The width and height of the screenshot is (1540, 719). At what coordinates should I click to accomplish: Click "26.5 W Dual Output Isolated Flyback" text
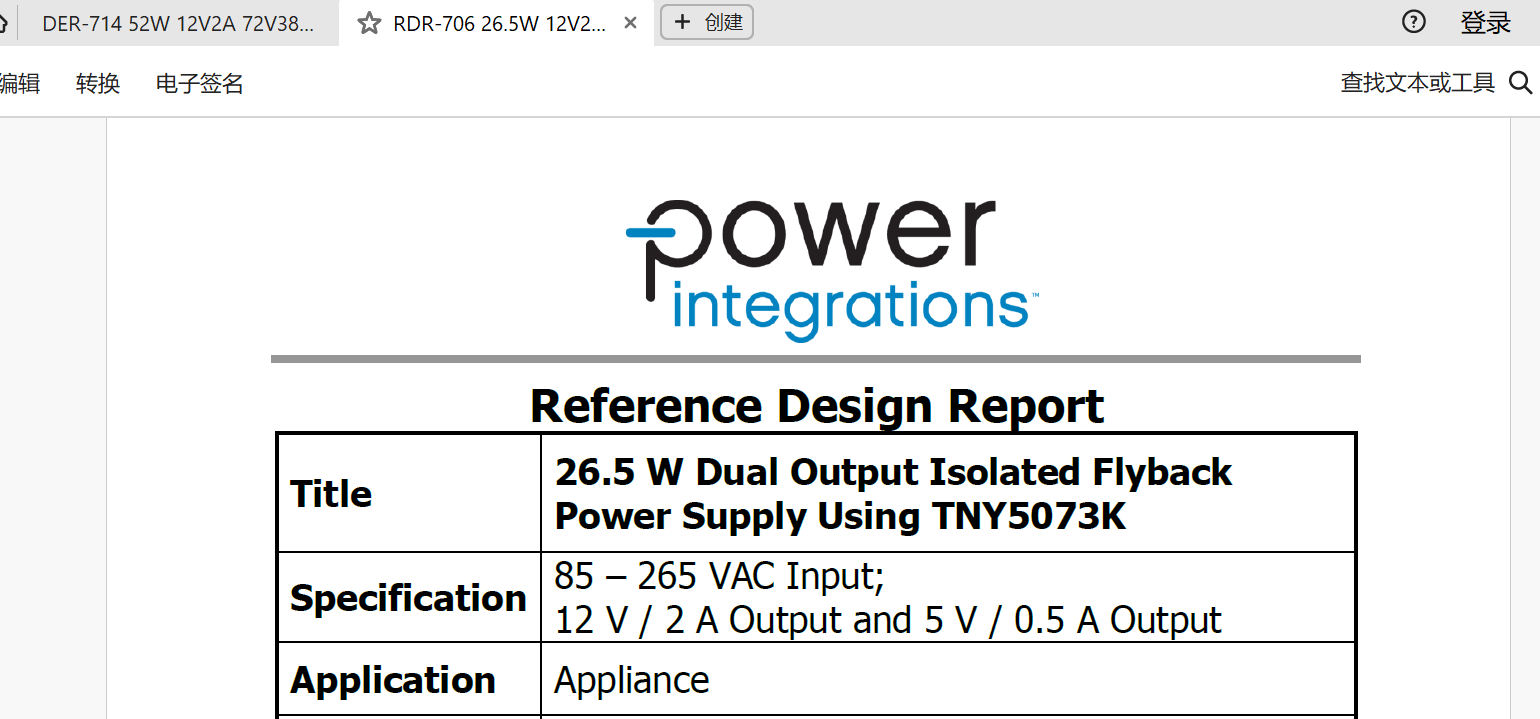click(893, 472)
